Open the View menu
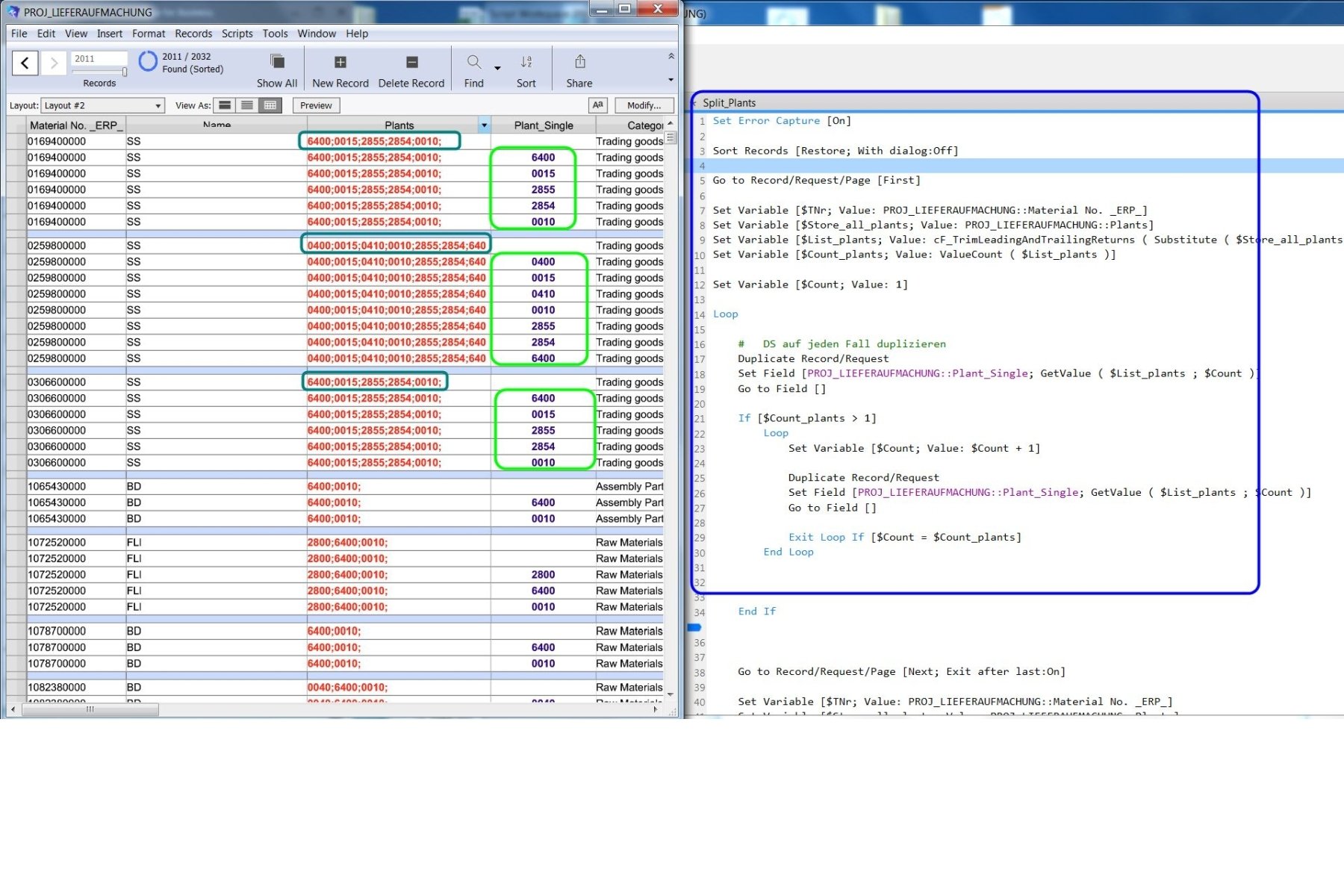The height and width of the screenshot is (896, 1344). click(x=76, y=34)
